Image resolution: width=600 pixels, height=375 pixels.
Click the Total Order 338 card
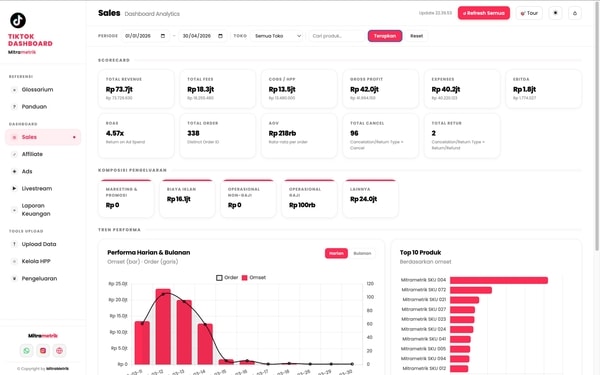point(218,136)
